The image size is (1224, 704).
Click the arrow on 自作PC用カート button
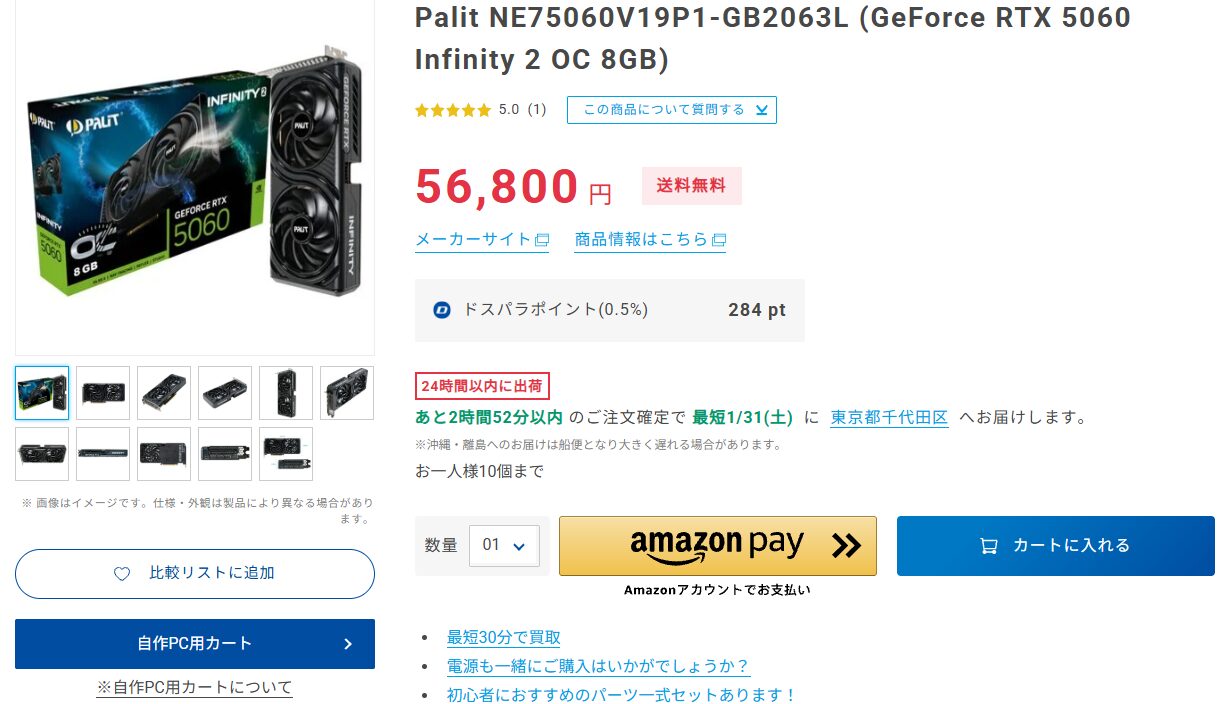pyautogui.click(x=348, y=644)
